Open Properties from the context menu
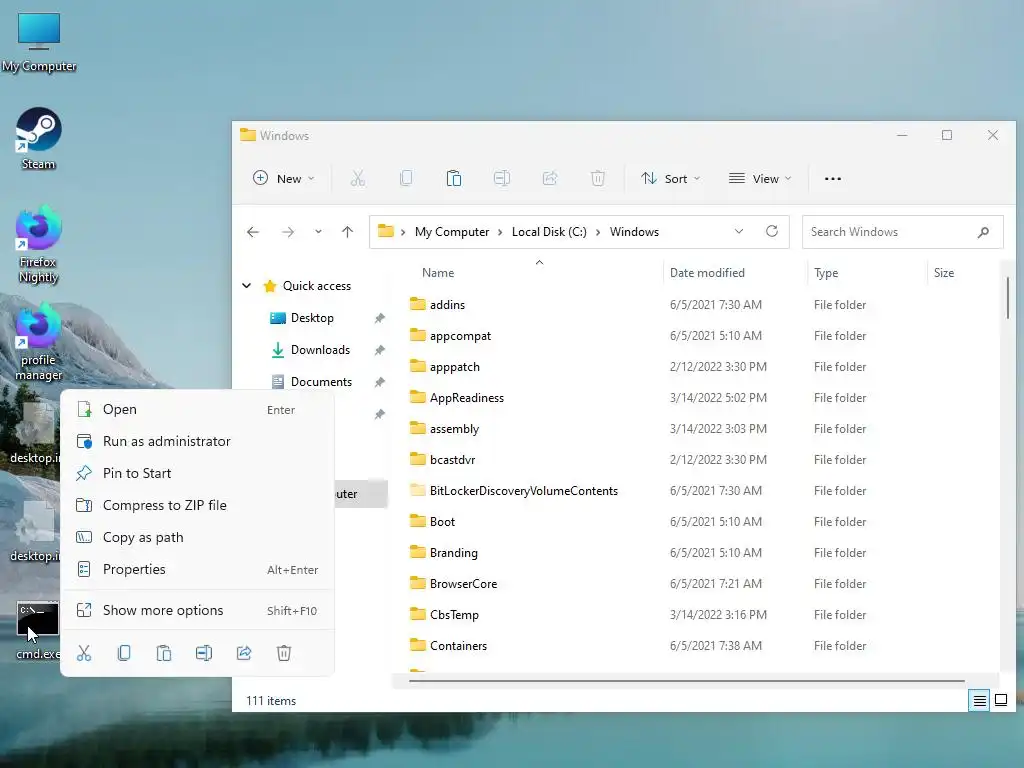The width and height of the screenshot is (1024, 768). coord(197,569)
